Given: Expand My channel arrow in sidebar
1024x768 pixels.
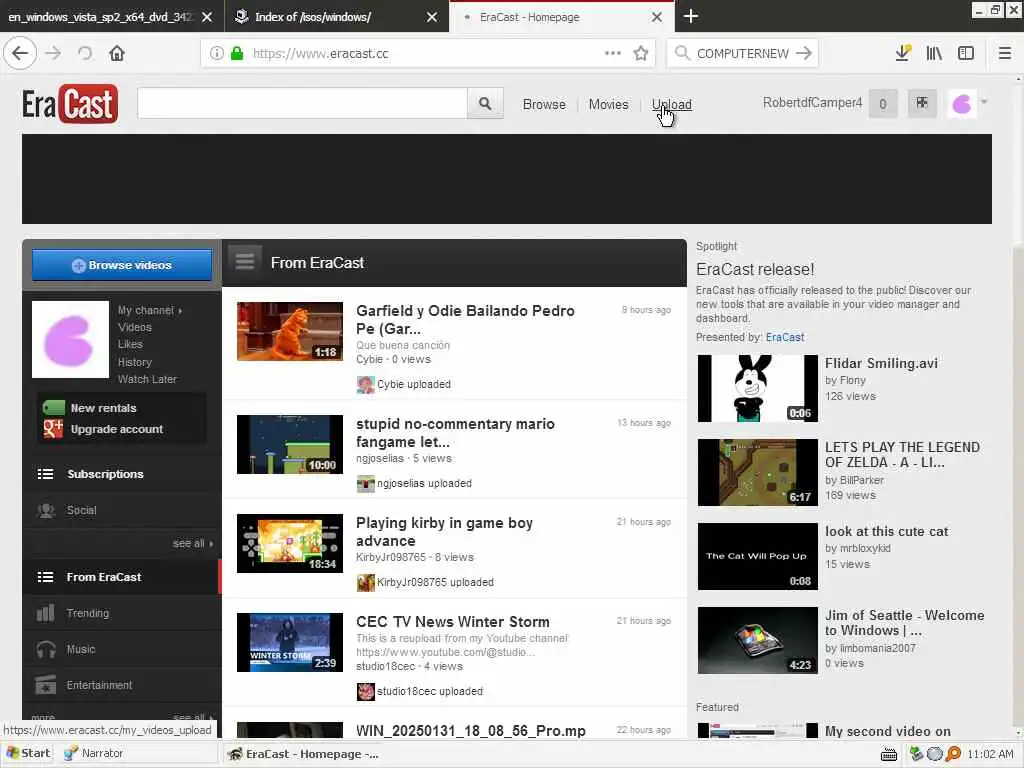Looking at the screenshot, I should (180, 311).
